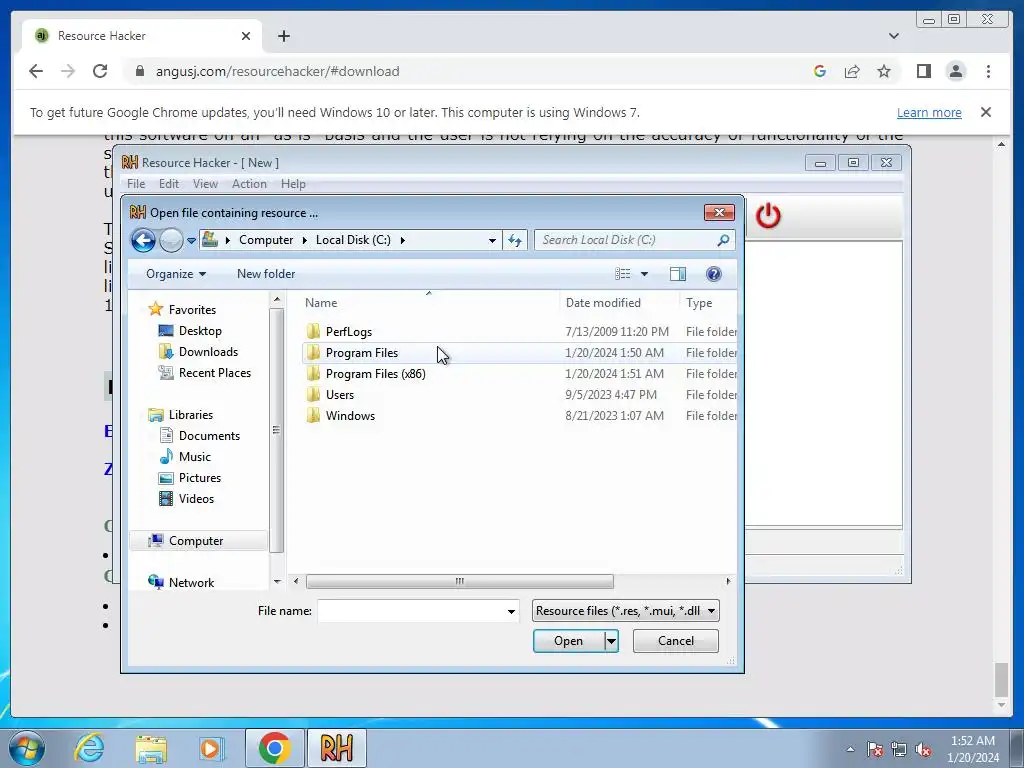Select Network in navigation pane
This screenshot has width=1024, height=768.
pyautogui.click(x=191, y=583)
